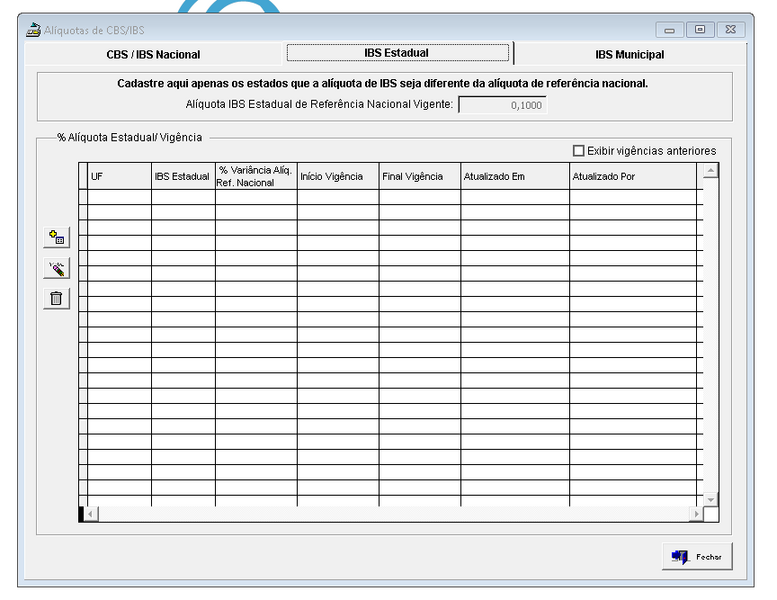Enable Exibir vigências anteriores checkbox
777x600 pixels.
tap(578, 151)
